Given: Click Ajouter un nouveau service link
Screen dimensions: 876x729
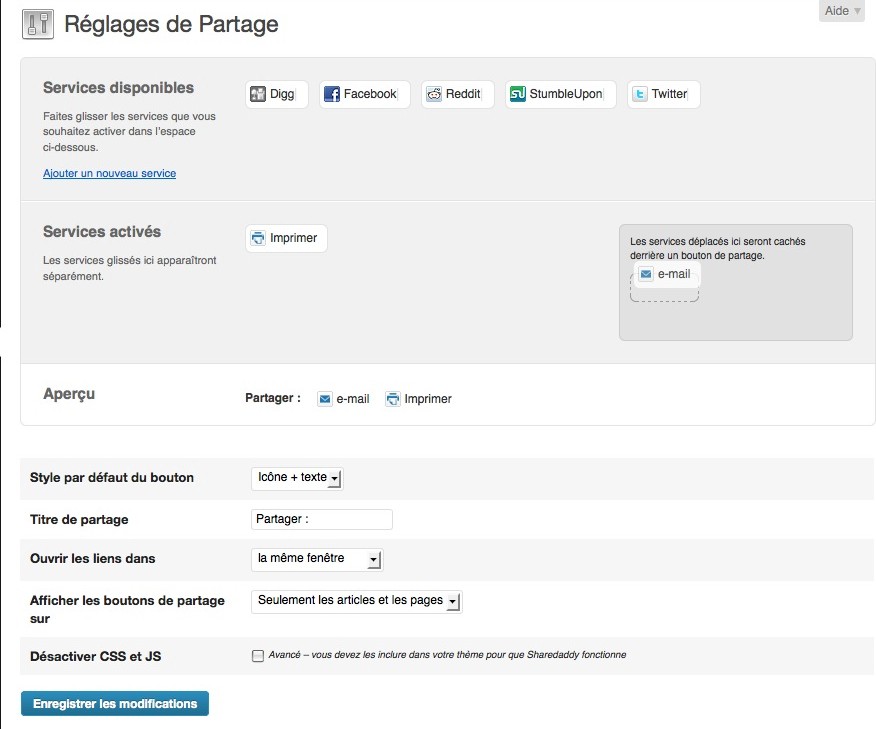Looking at the screenshot, I should [x=109, y=173].
